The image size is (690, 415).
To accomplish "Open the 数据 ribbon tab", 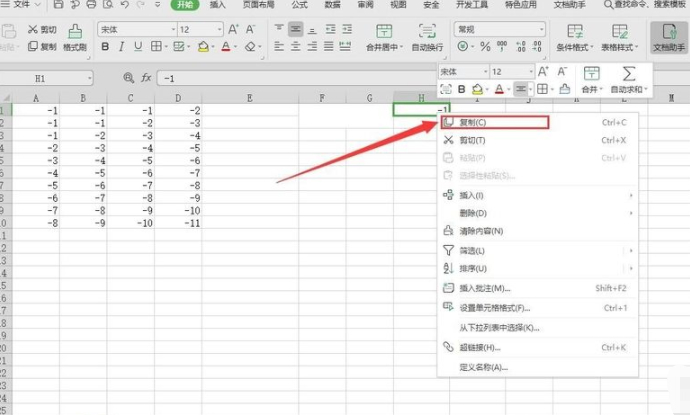I will point(333,5).
